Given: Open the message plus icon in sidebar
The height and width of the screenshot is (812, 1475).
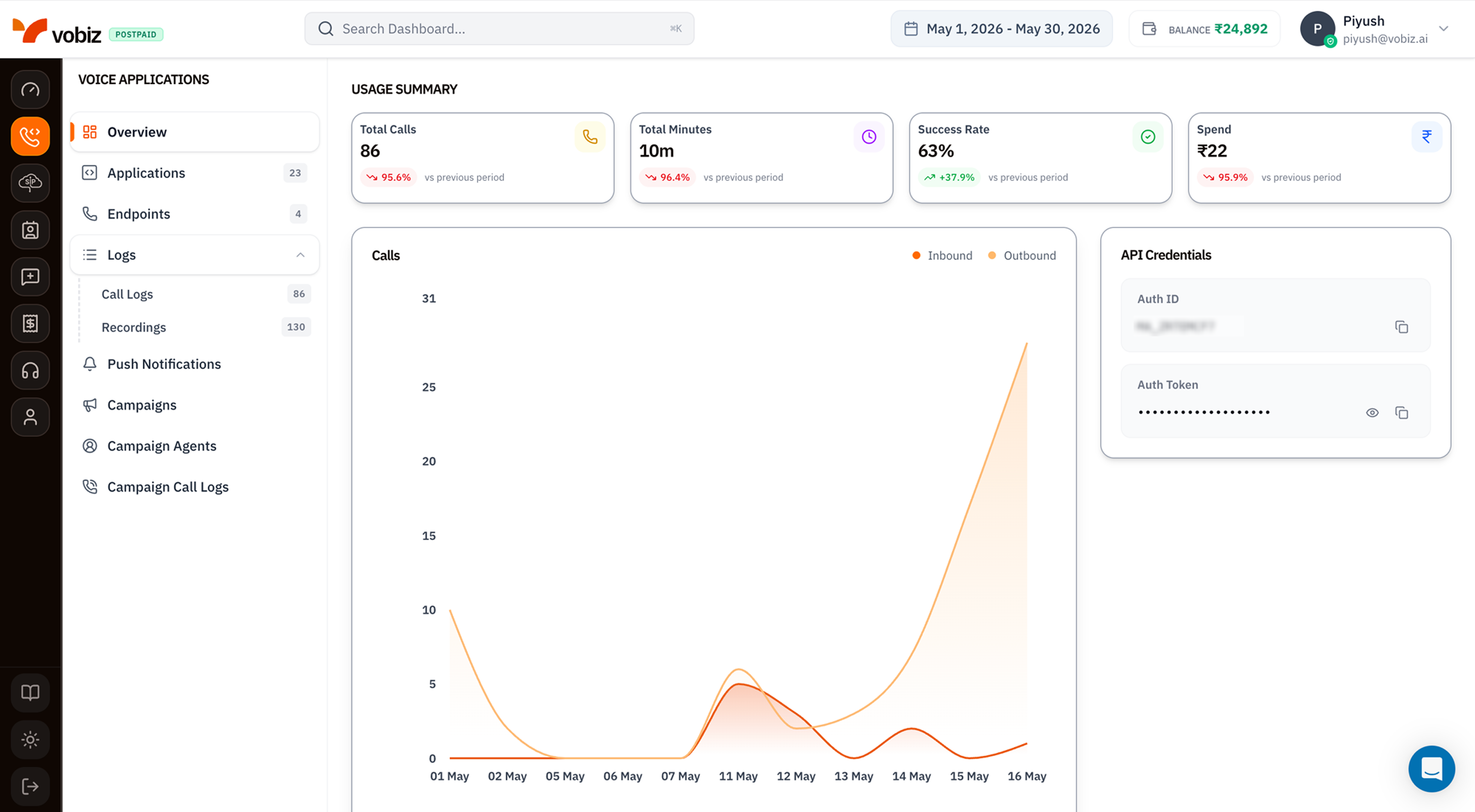Looking at the screenshot, I should tap(30, 277).
